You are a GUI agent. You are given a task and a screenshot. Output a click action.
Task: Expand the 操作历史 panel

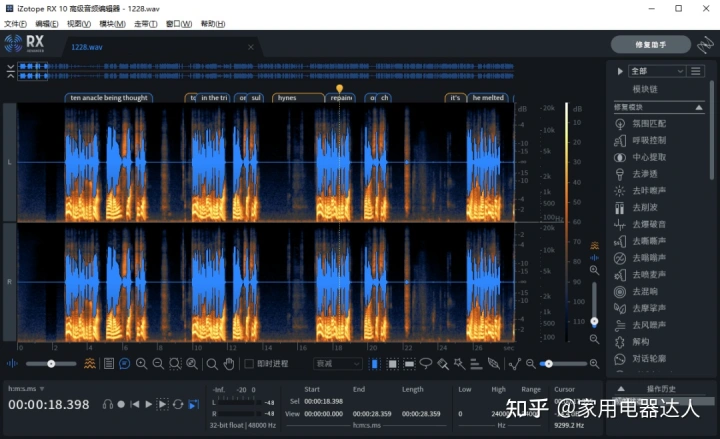click(621, 388)
